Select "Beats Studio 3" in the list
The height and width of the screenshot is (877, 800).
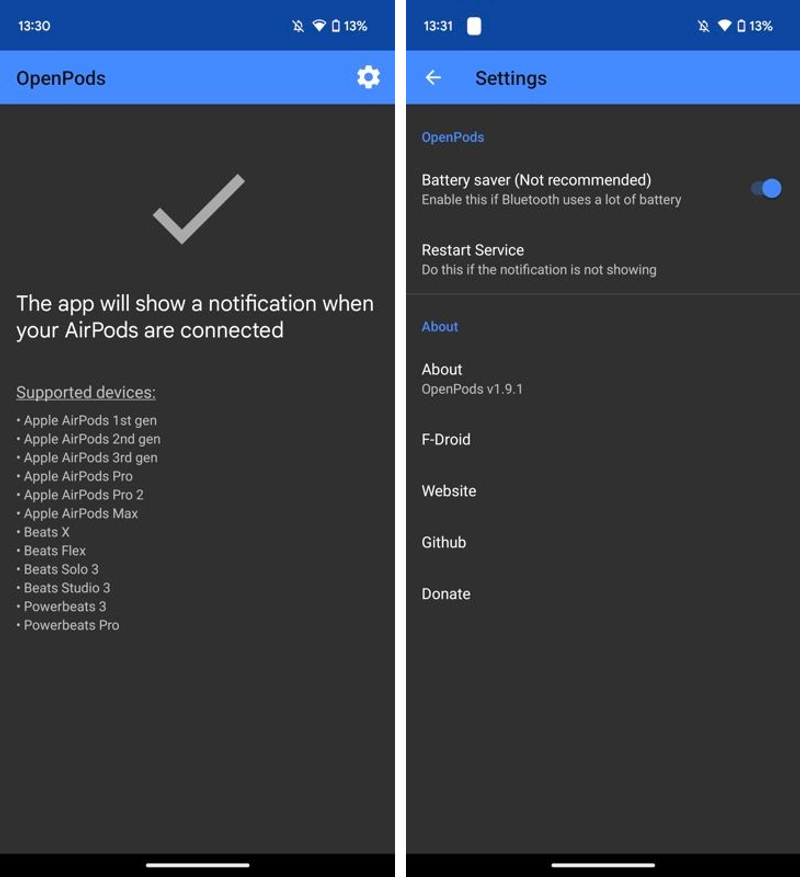coord(67,588)
